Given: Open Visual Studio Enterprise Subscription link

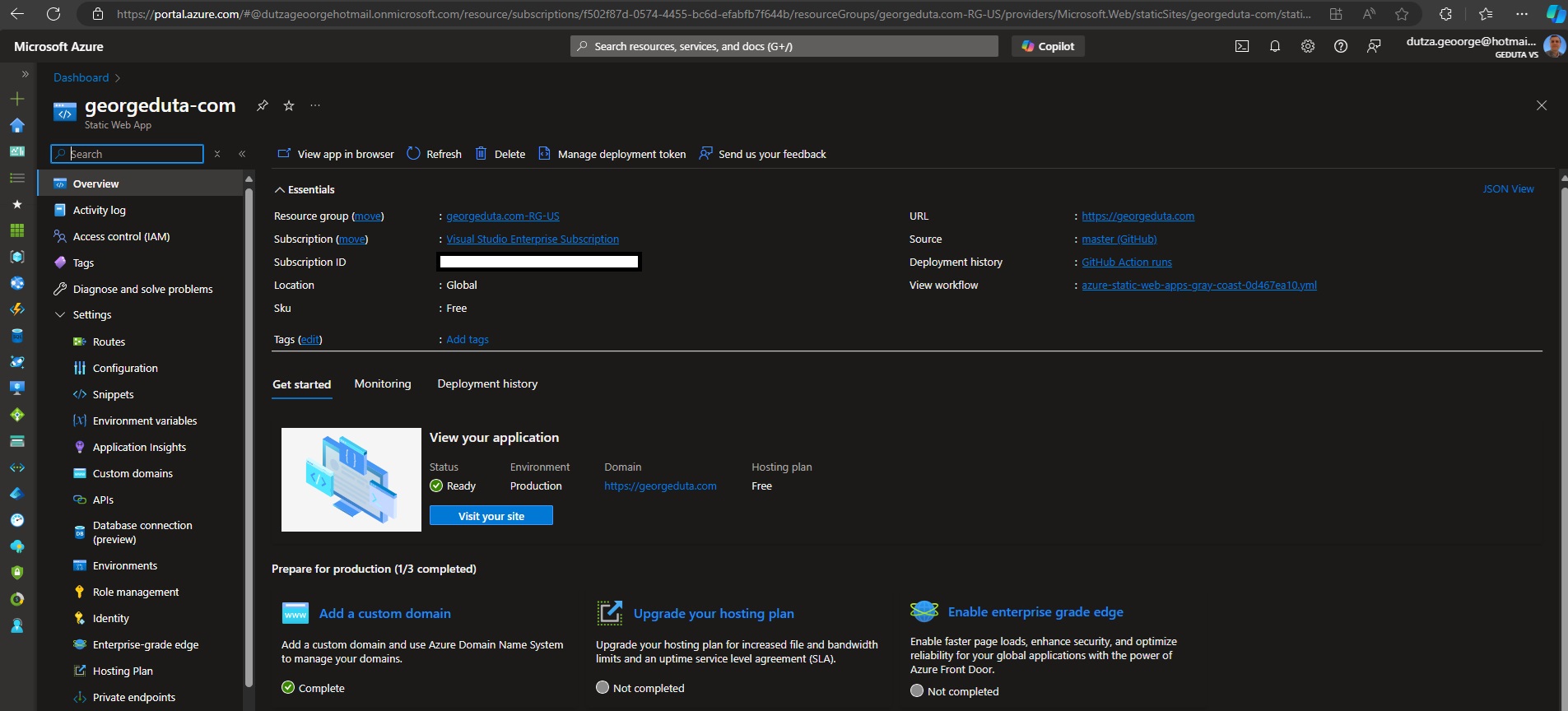Looking at the screenshot, I should (x=533, y=239).
